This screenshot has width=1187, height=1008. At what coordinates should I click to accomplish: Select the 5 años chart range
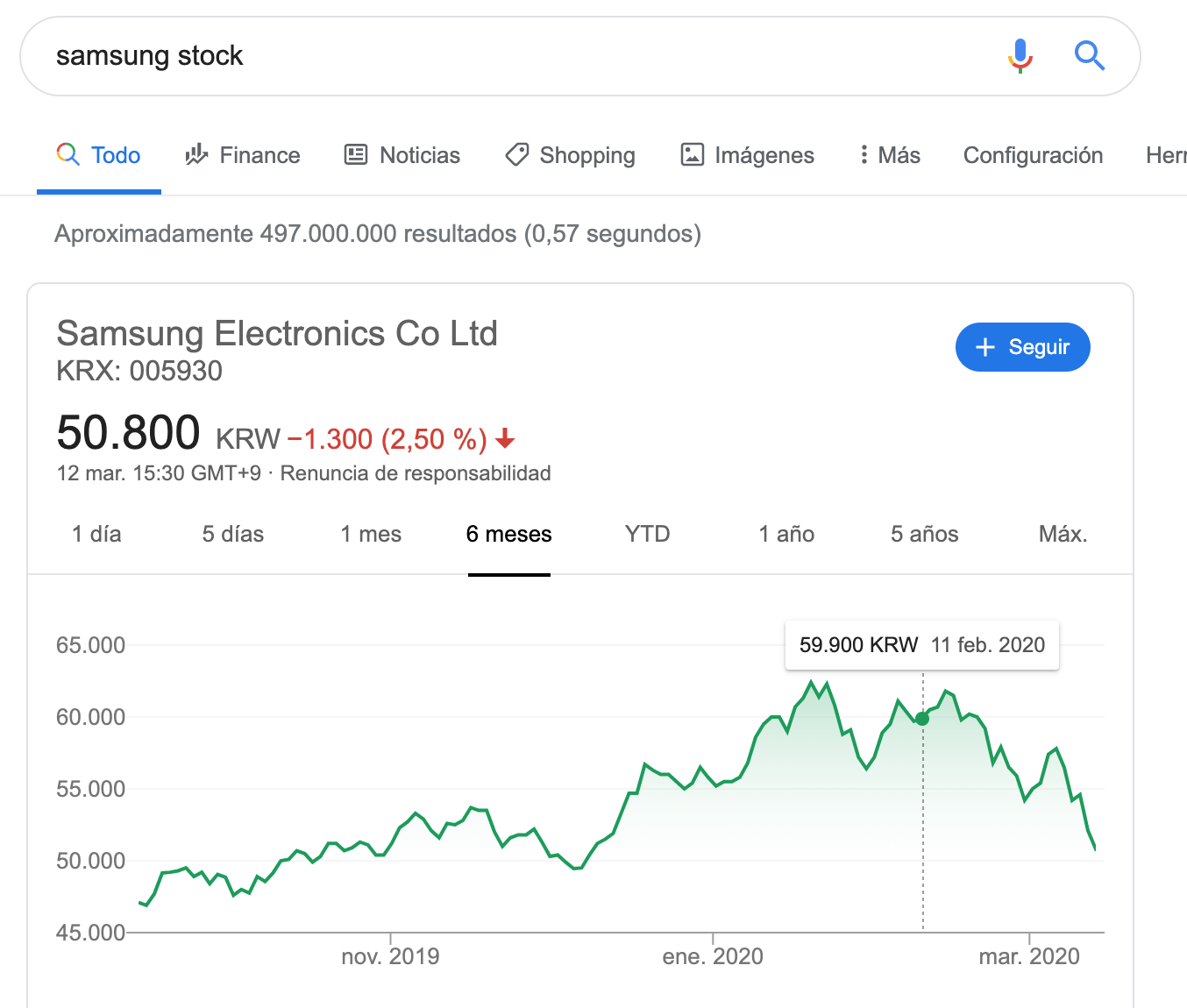[x=925, y=534]
